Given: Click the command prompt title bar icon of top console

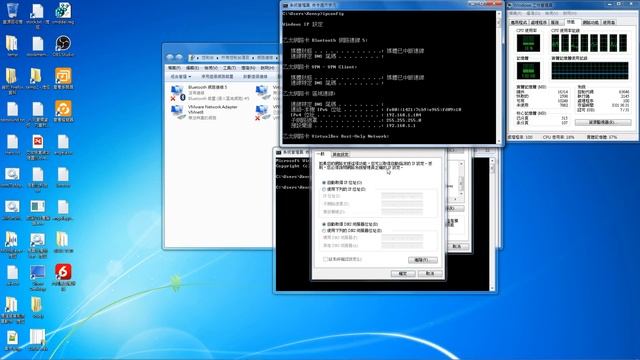Looking at the screenshot, I should point(285,5).
